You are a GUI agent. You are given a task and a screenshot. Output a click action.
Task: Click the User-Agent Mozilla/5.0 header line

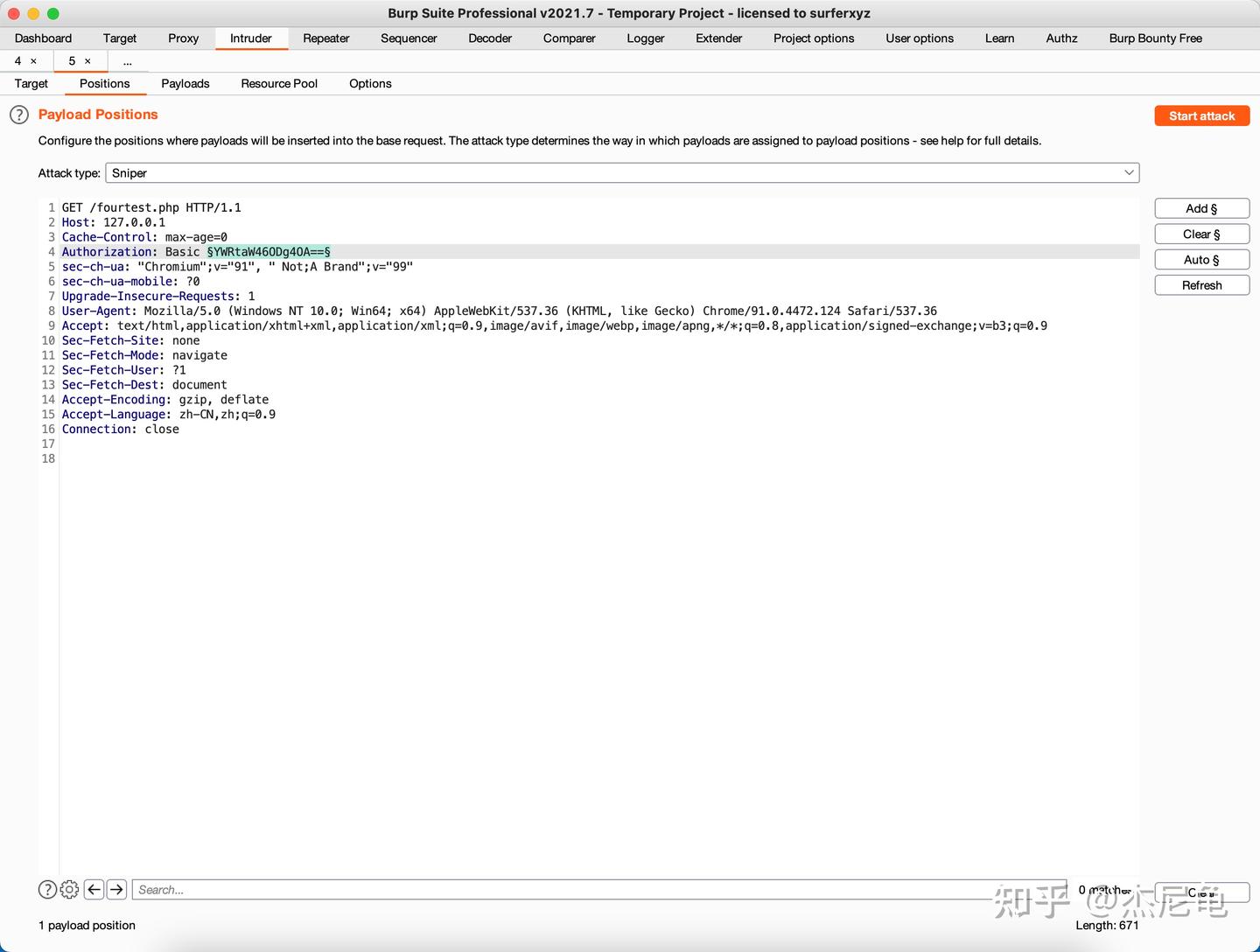pos(500,311)
